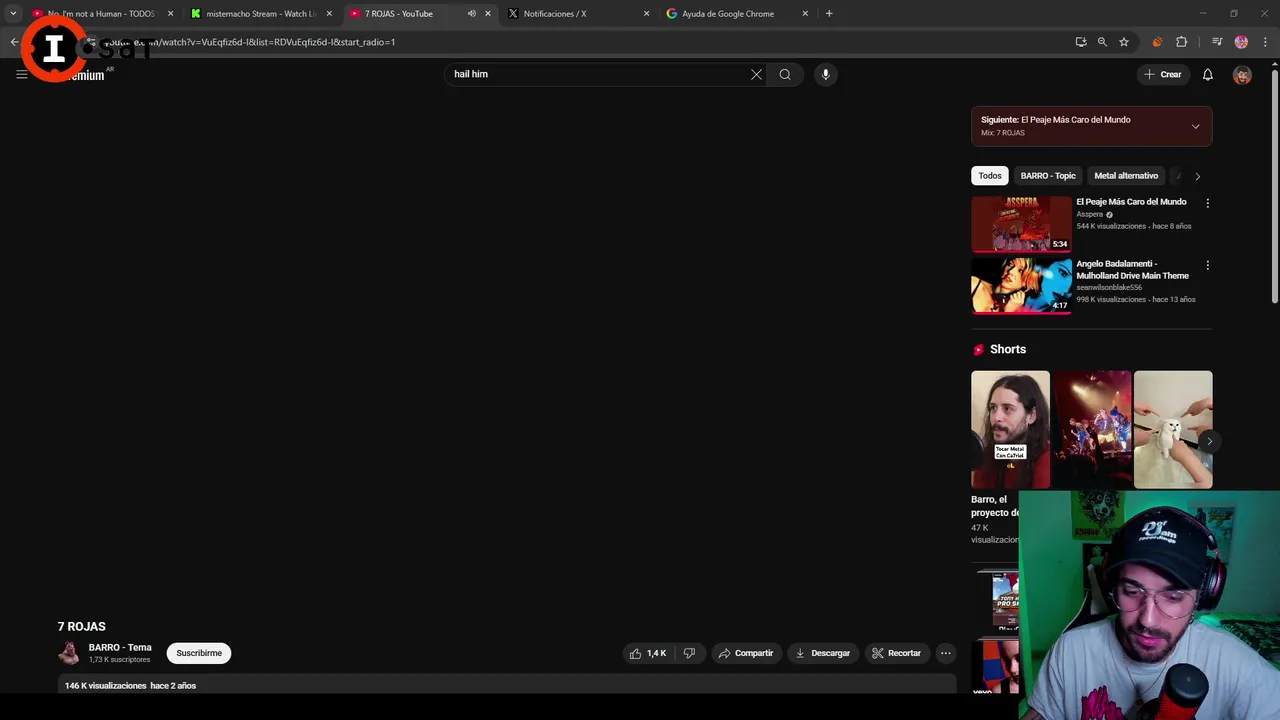Image resolution: width=1280 pixels, height=720 pixels.
Task: Select the Todos filter chip
Action: pyautogui.click(x=990, y=176)
